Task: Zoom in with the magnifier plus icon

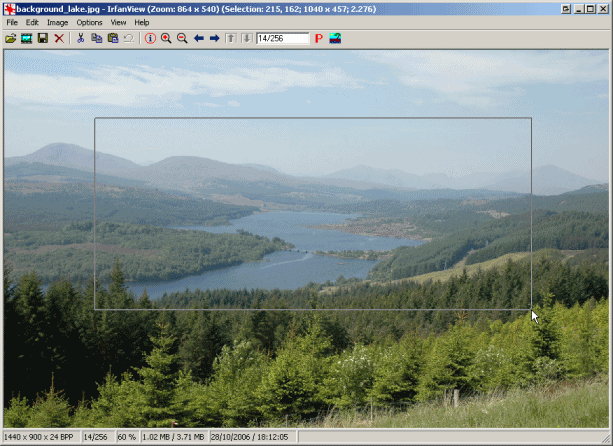Action: coord(166,38)
